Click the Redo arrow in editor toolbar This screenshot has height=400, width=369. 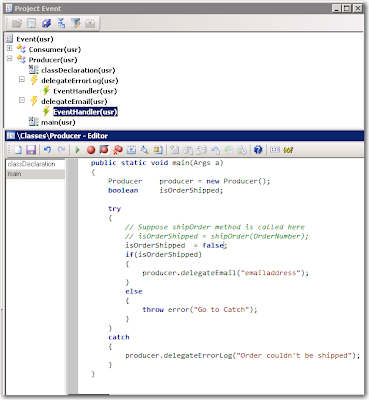pos(61,150)
